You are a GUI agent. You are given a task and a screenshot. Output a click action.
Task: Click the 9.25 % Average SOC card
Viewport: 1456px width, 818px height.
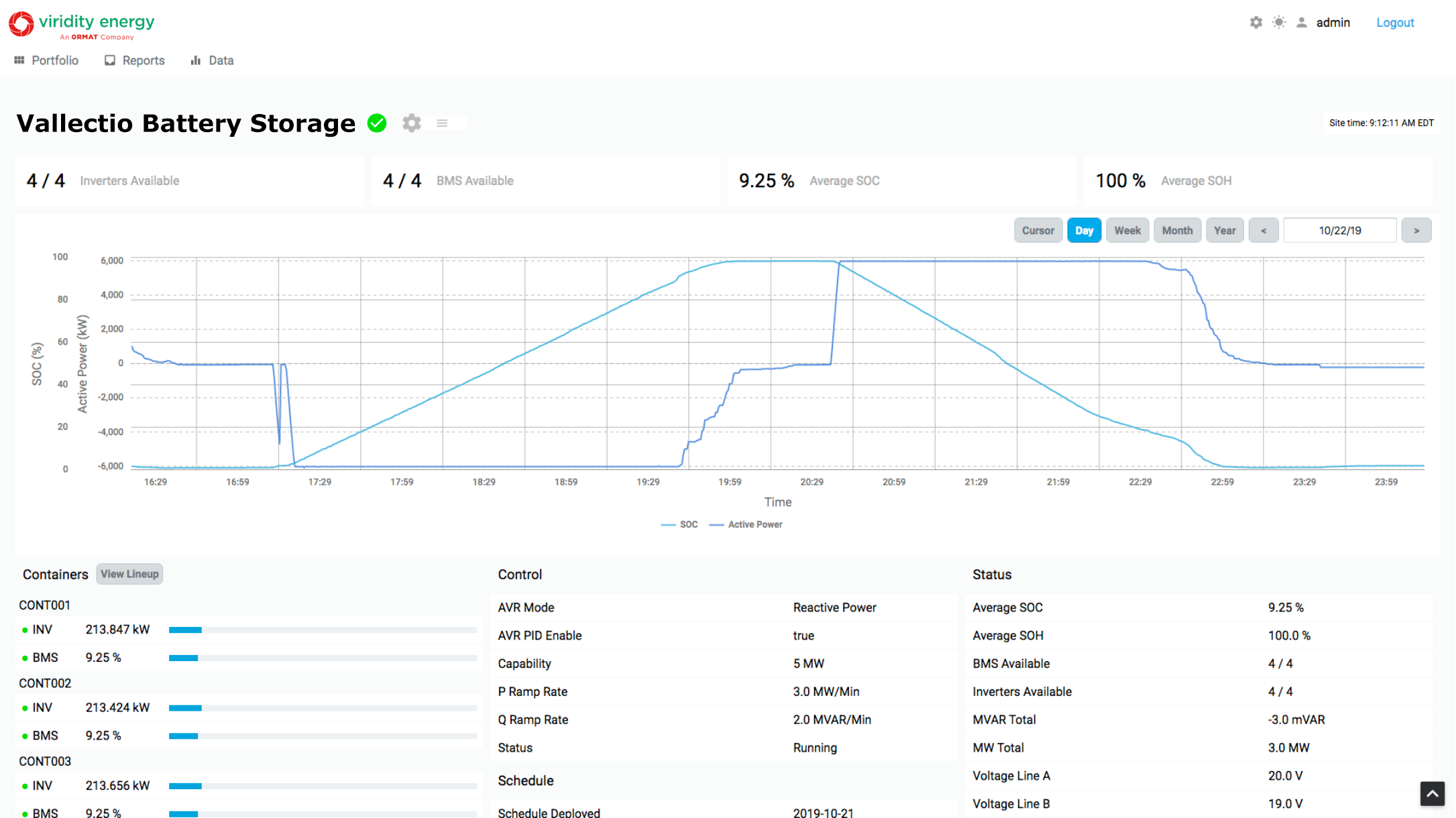(x=901, y=181)
